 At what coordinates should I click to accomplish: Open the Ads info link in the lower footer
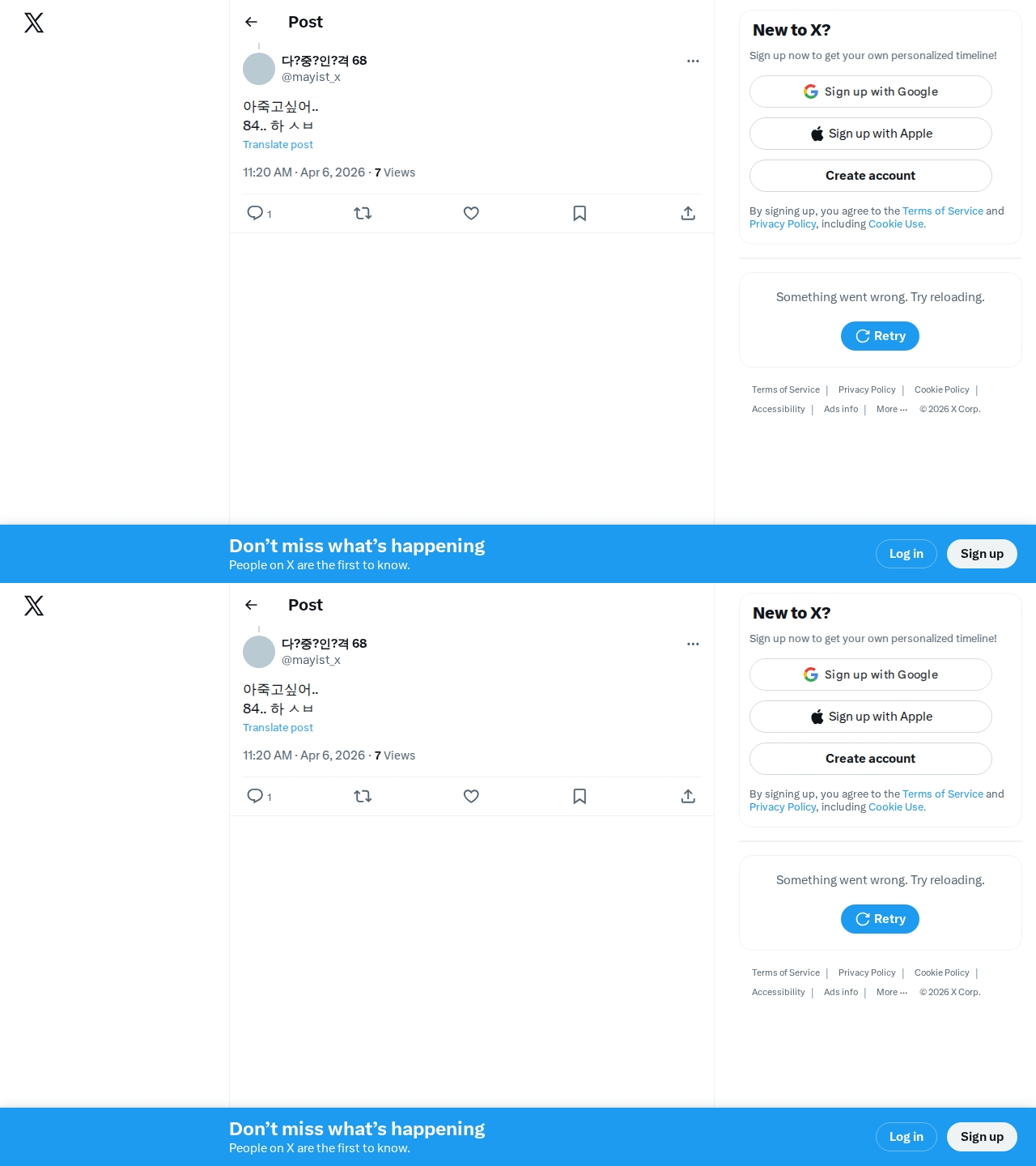[841, 993]
